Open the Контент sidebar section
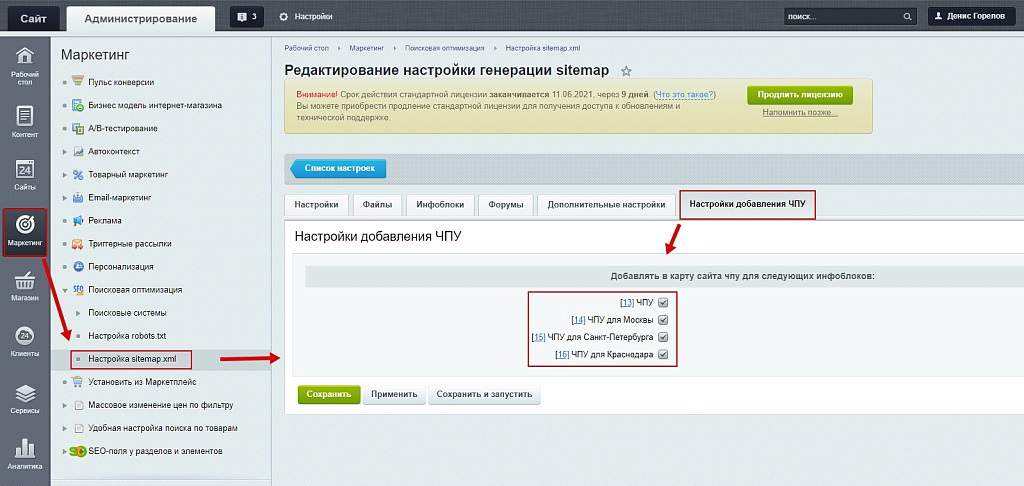The image size is (1024, 486). coord(25,121)
